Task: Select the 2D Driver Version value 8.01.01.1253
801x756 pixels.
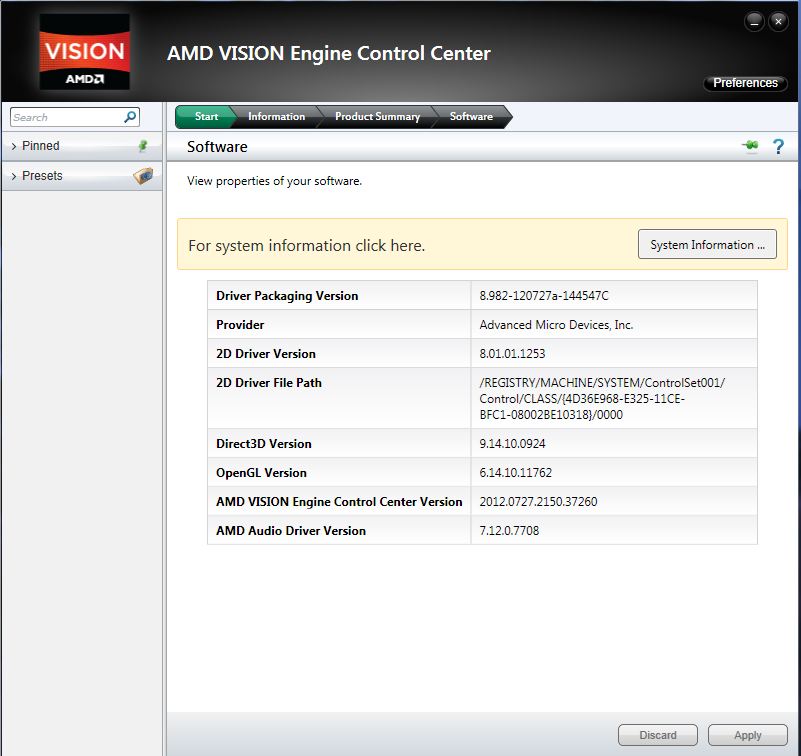Action: pyautogui.click(x=512, y=353)
